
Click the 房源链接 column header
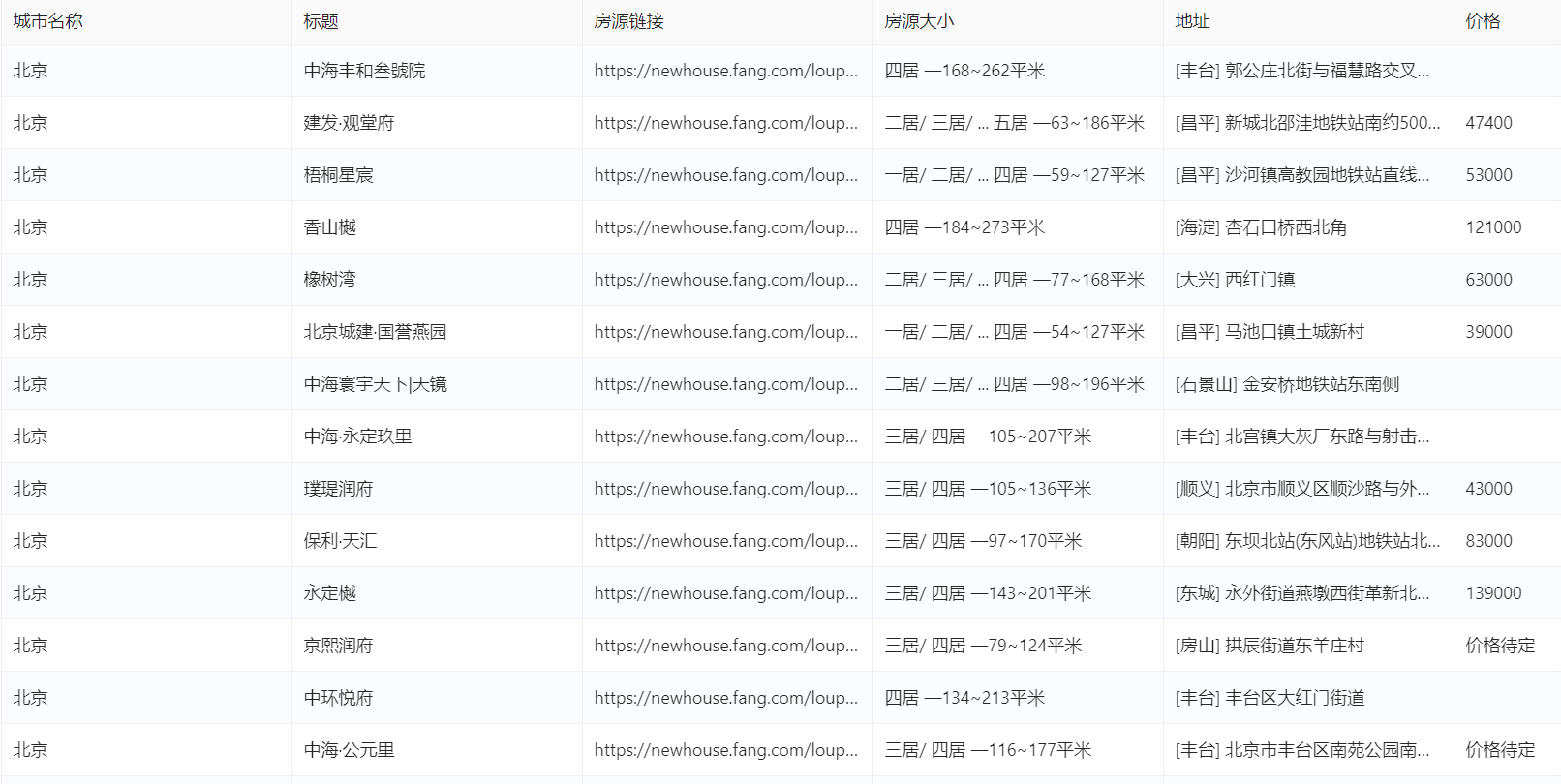[x=629, y=21]
